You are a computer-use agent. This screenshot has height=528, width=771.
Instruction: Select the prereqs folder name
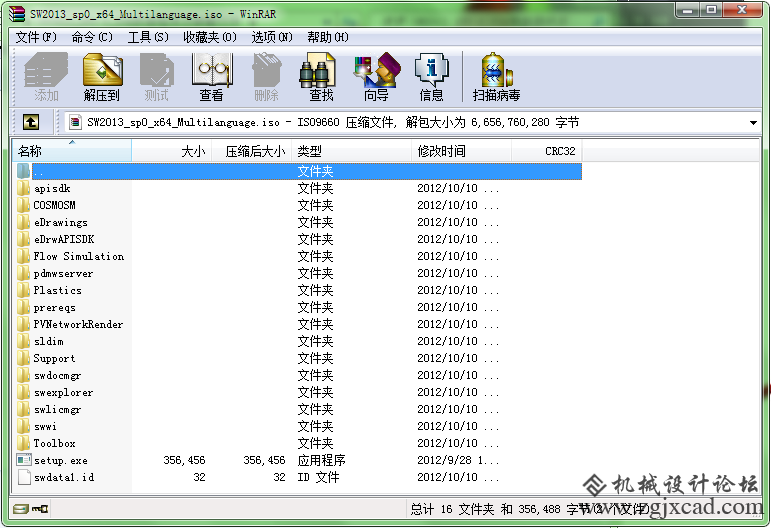[x=55, y=307]
